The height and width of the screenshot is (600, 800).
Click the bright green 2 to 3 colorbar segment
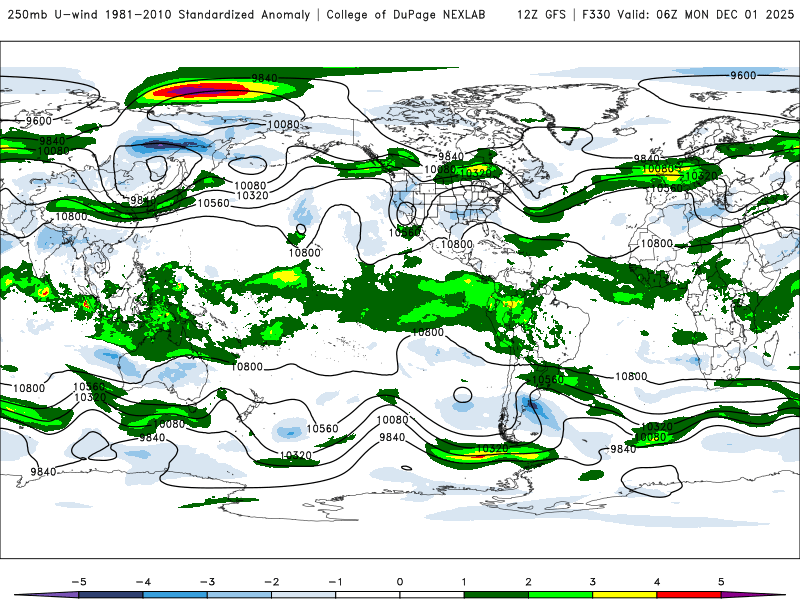tap(560, 595)
